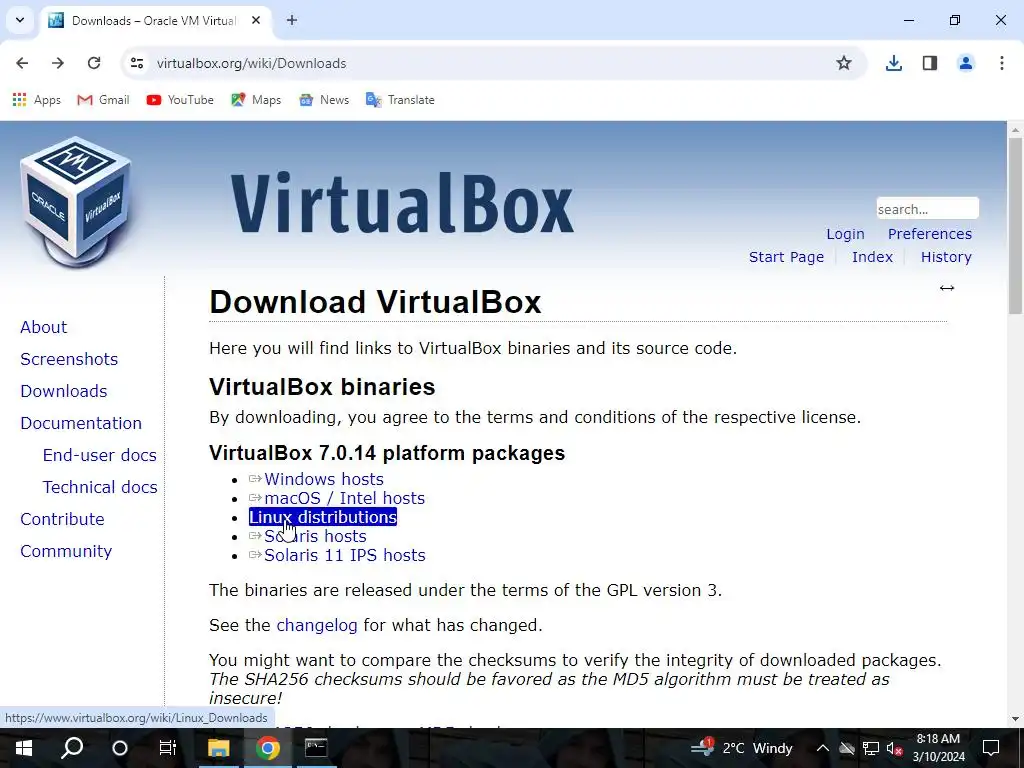
Task: Open the Login link
Action: click(845, 234)
